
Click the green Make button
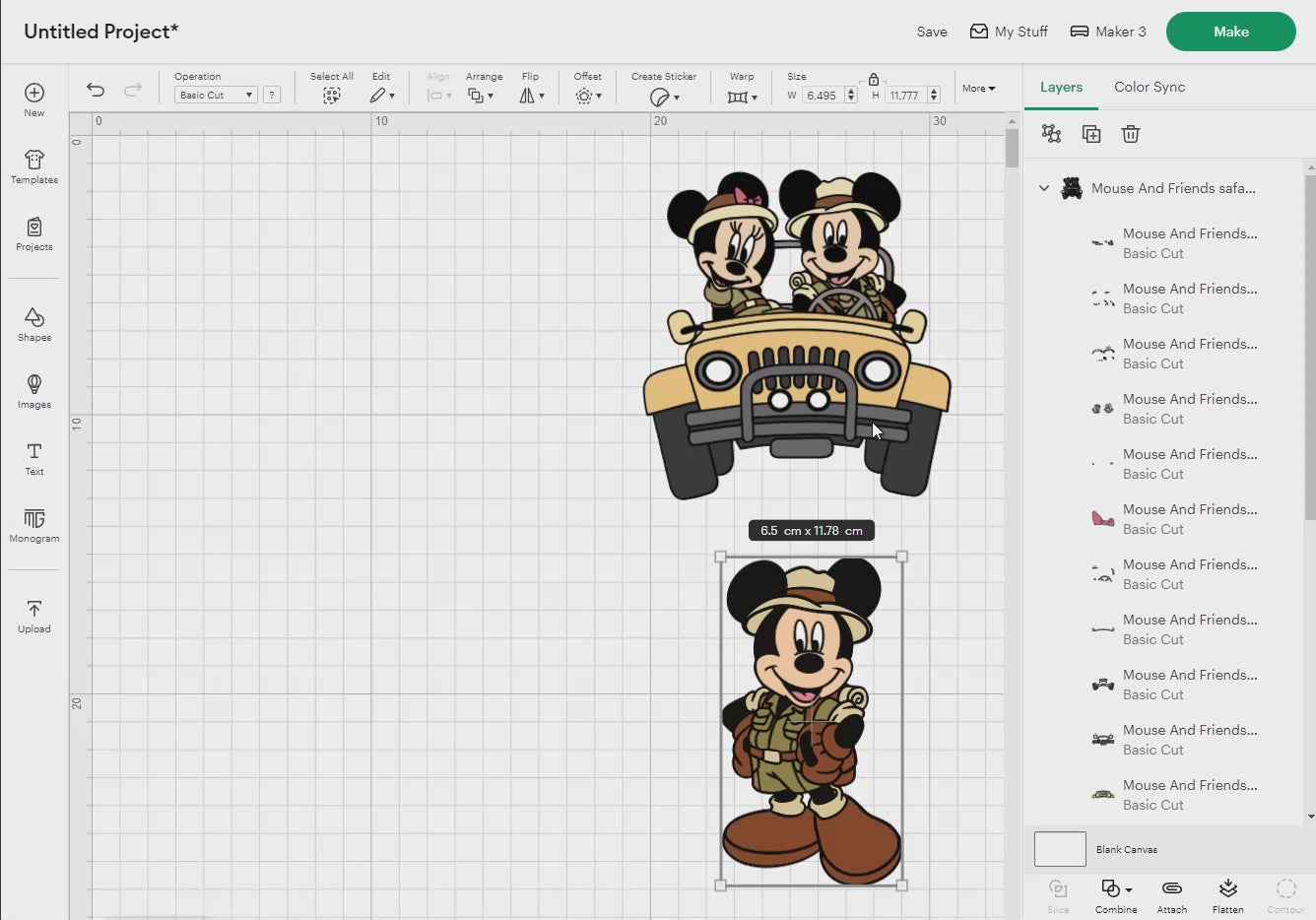(x=1231, y=32)
